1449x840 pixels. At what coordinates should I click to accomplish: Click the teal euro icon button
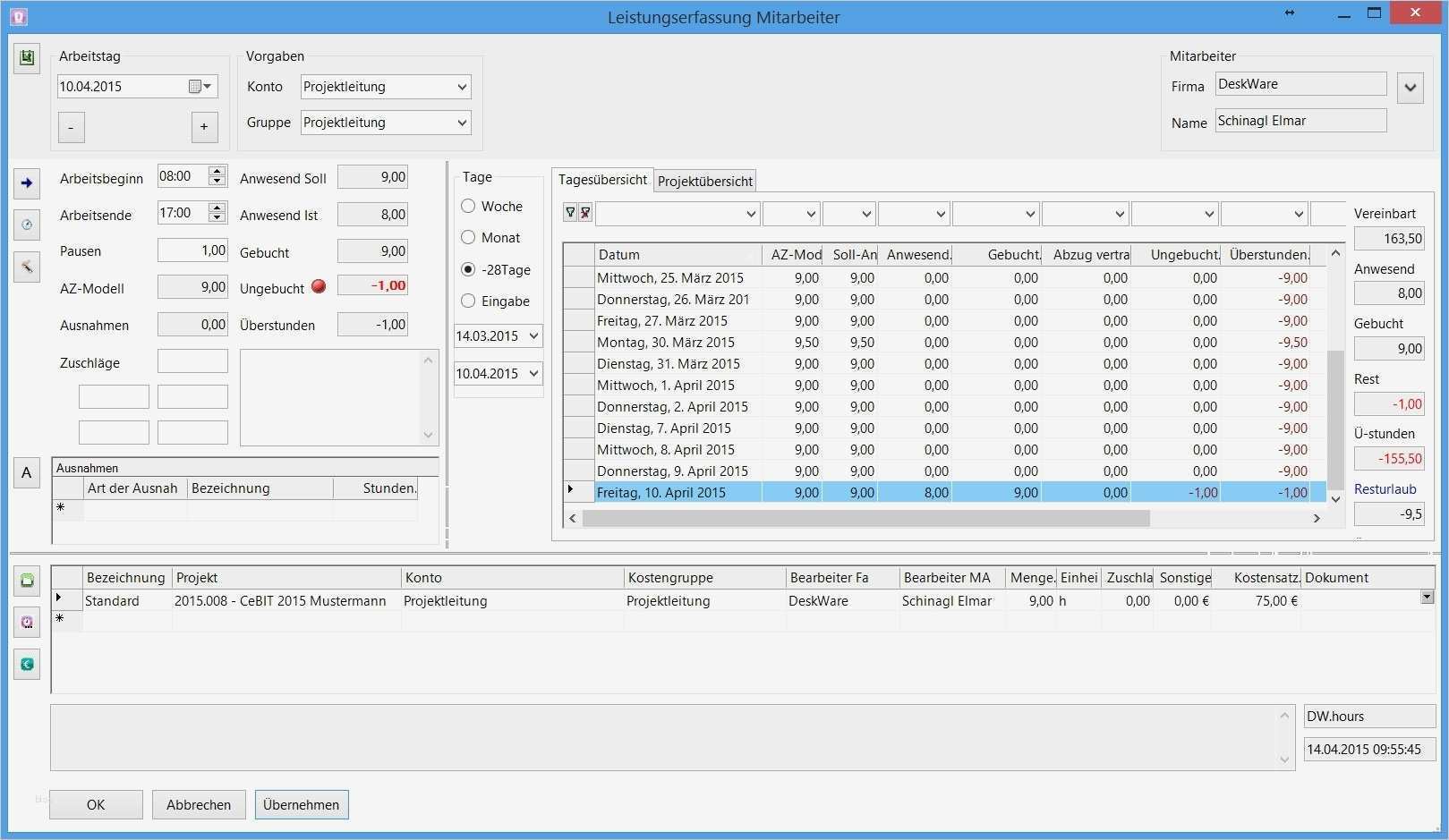pos(27,664)
